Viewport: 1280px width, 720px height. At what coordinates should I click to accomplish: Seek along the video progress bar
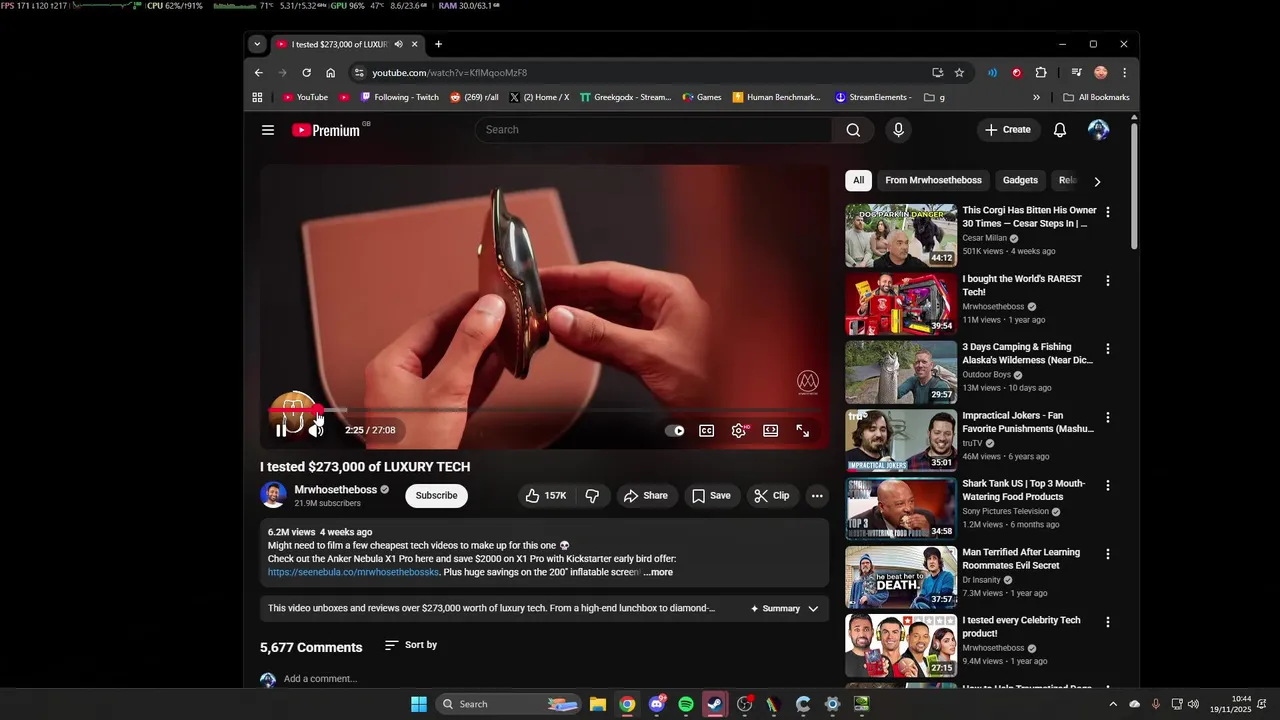coord(544,410)
